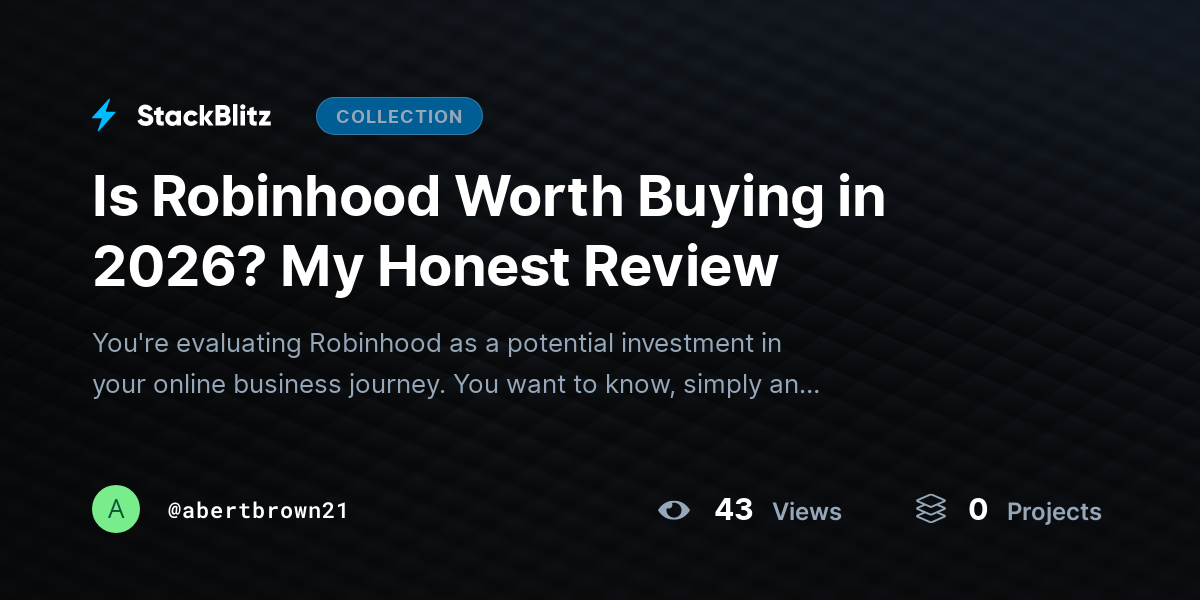Click the Projects label
Image resolution: width=1200 pixels, height=600 pixels.
(1054, 512)
